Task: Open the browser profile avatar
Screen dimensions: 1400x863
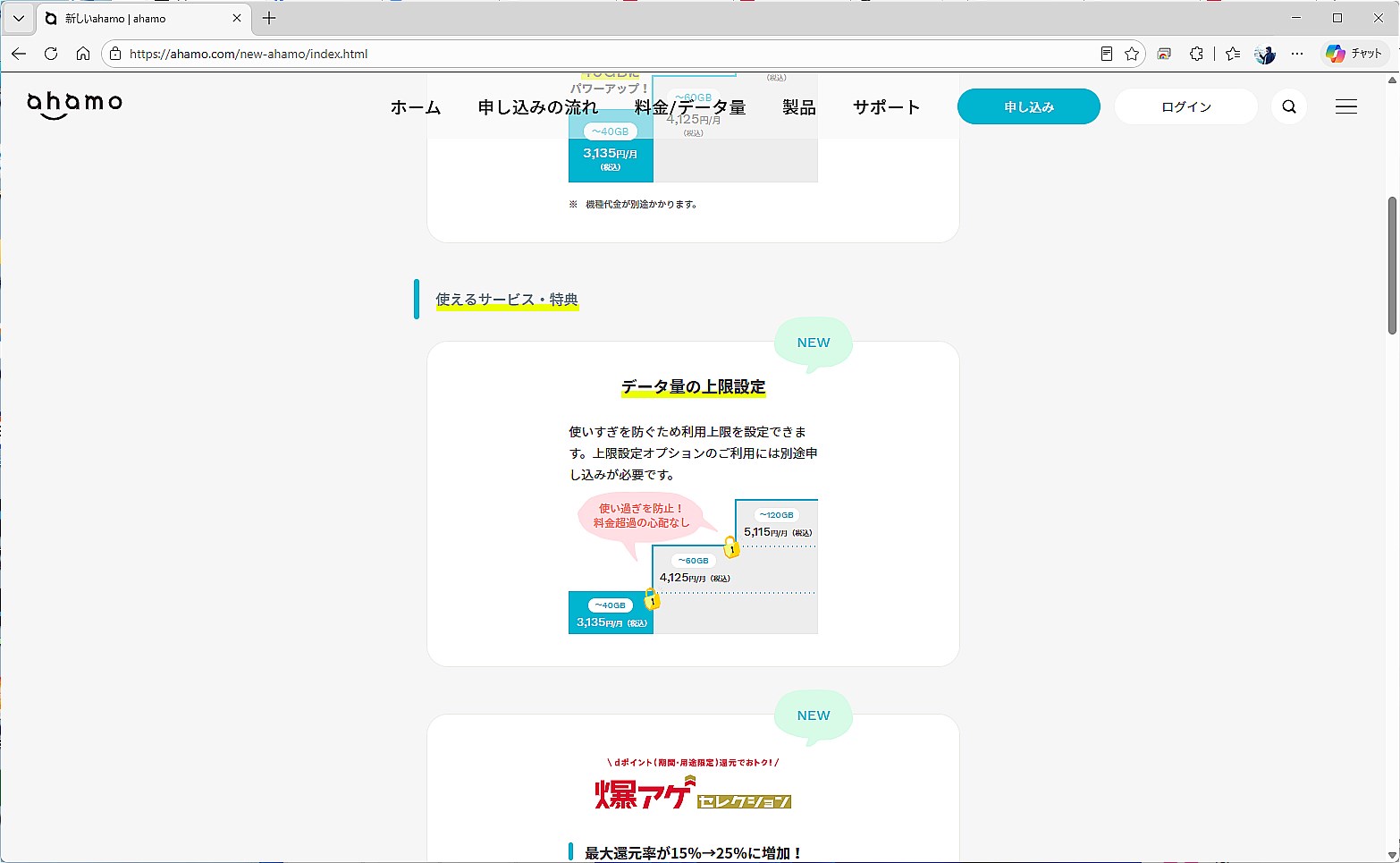Action: pyautogui.click(x=1265, y=54)
